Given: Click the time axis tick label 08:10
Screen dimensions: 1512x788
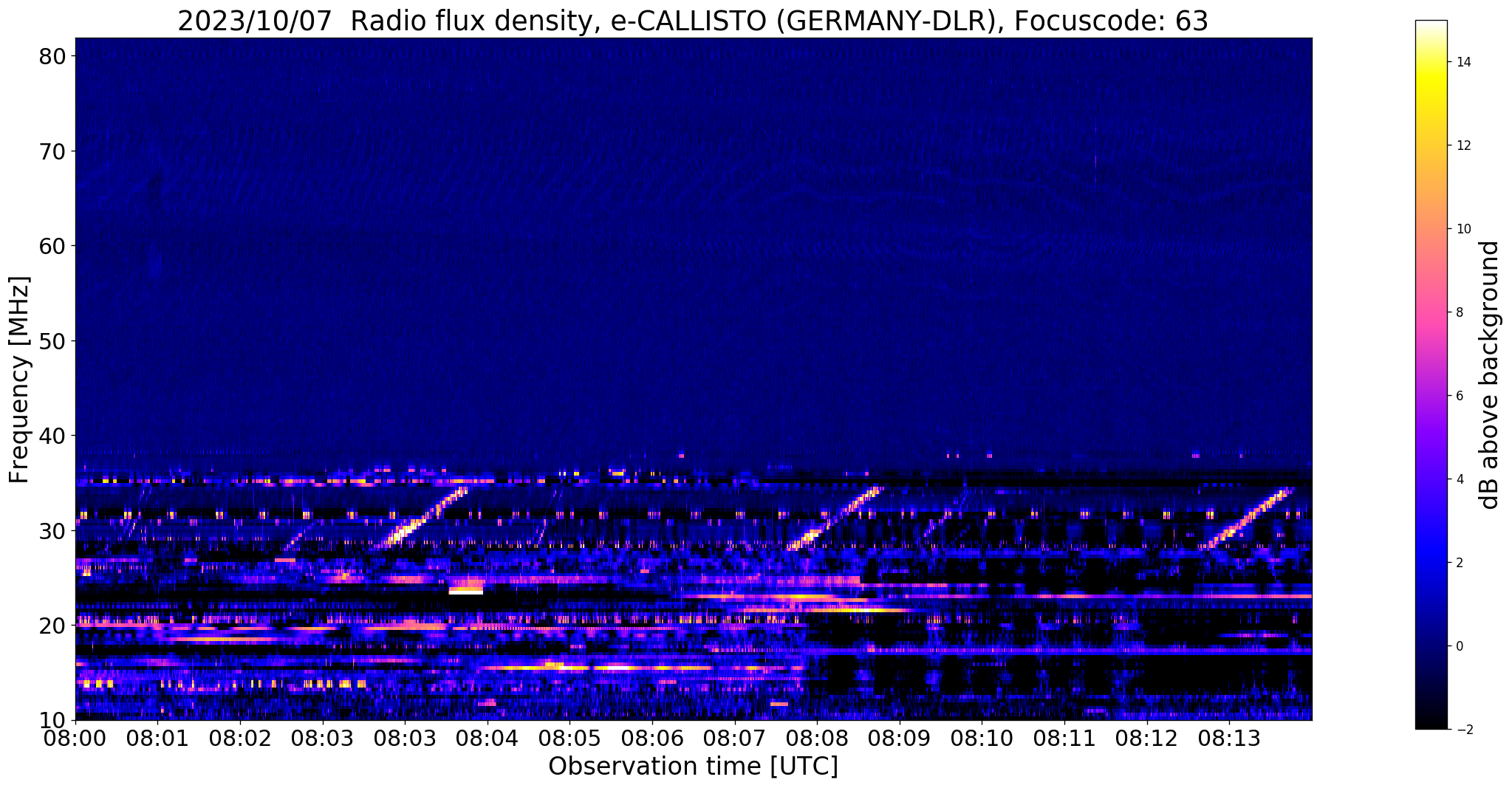Looking at the screenshot, I should coord(982,737).
